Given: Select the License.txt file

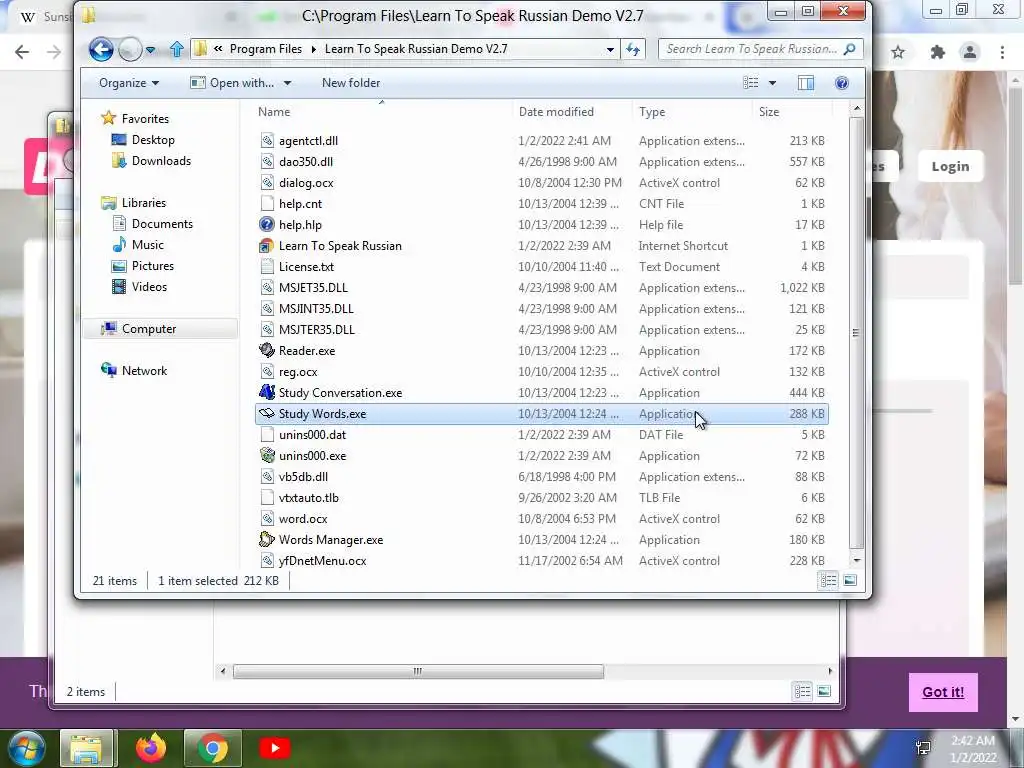Looking at the screenshot, I should [x=306, y=266].
